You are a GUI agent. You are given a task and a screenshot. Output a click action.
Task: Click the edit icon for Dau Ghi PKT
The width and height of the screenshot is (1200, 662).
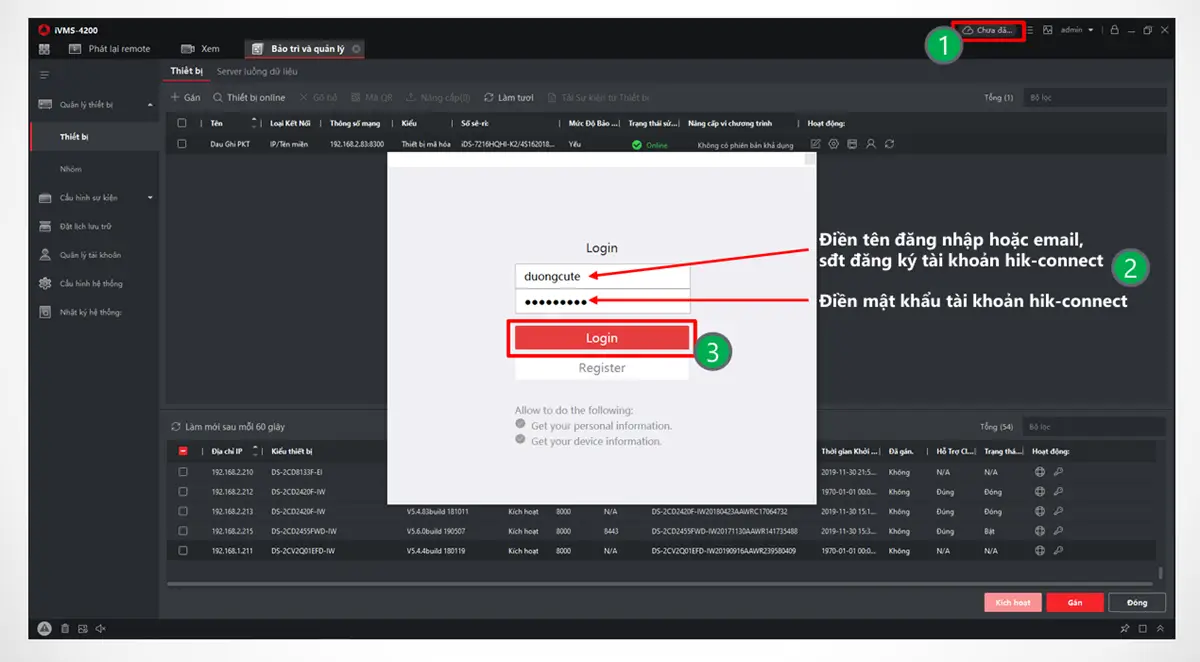pyautogui.click(x=815, y=144)
